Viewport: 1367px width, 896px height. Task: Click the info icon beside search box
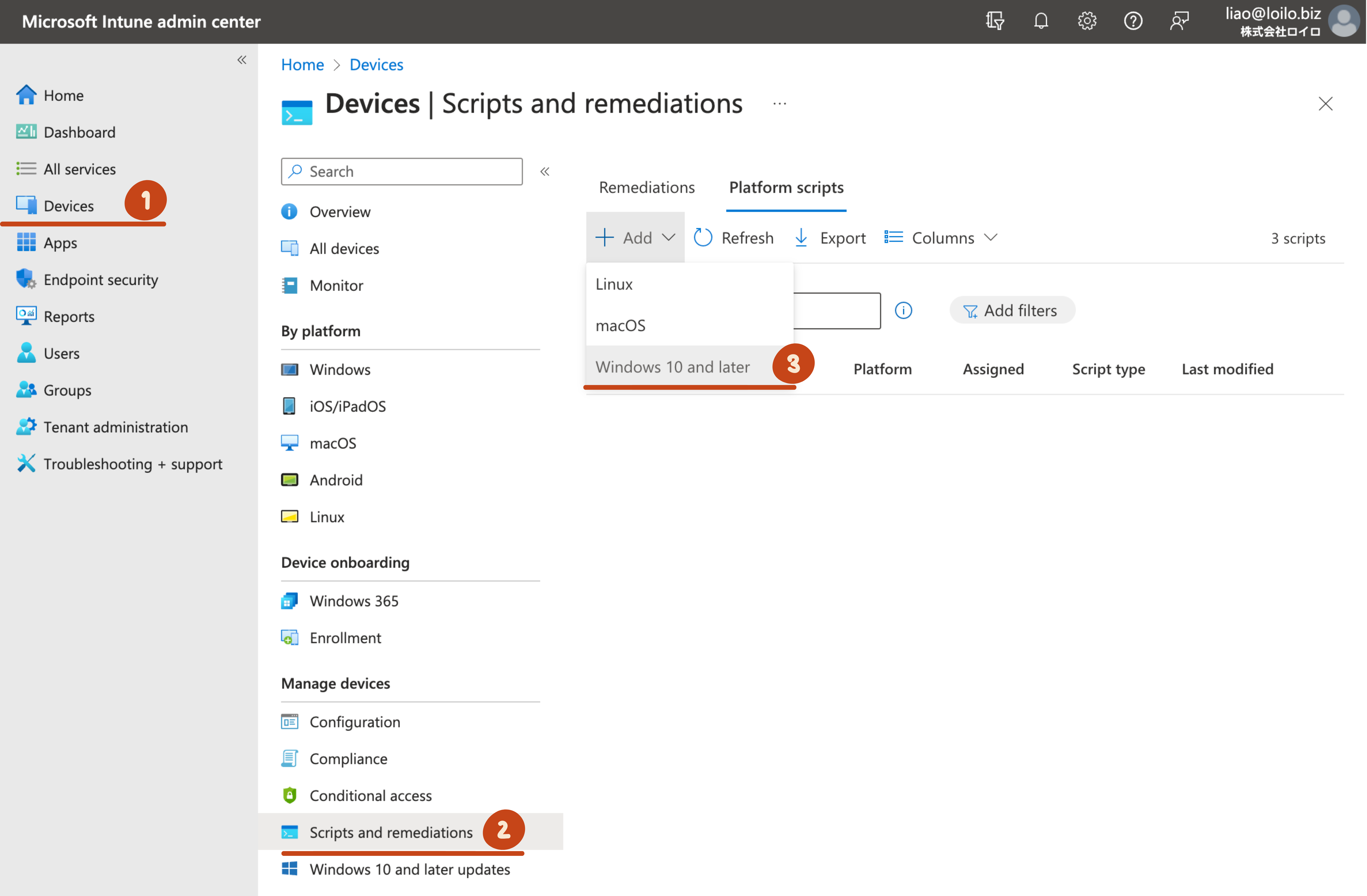[x=903, y=311]
